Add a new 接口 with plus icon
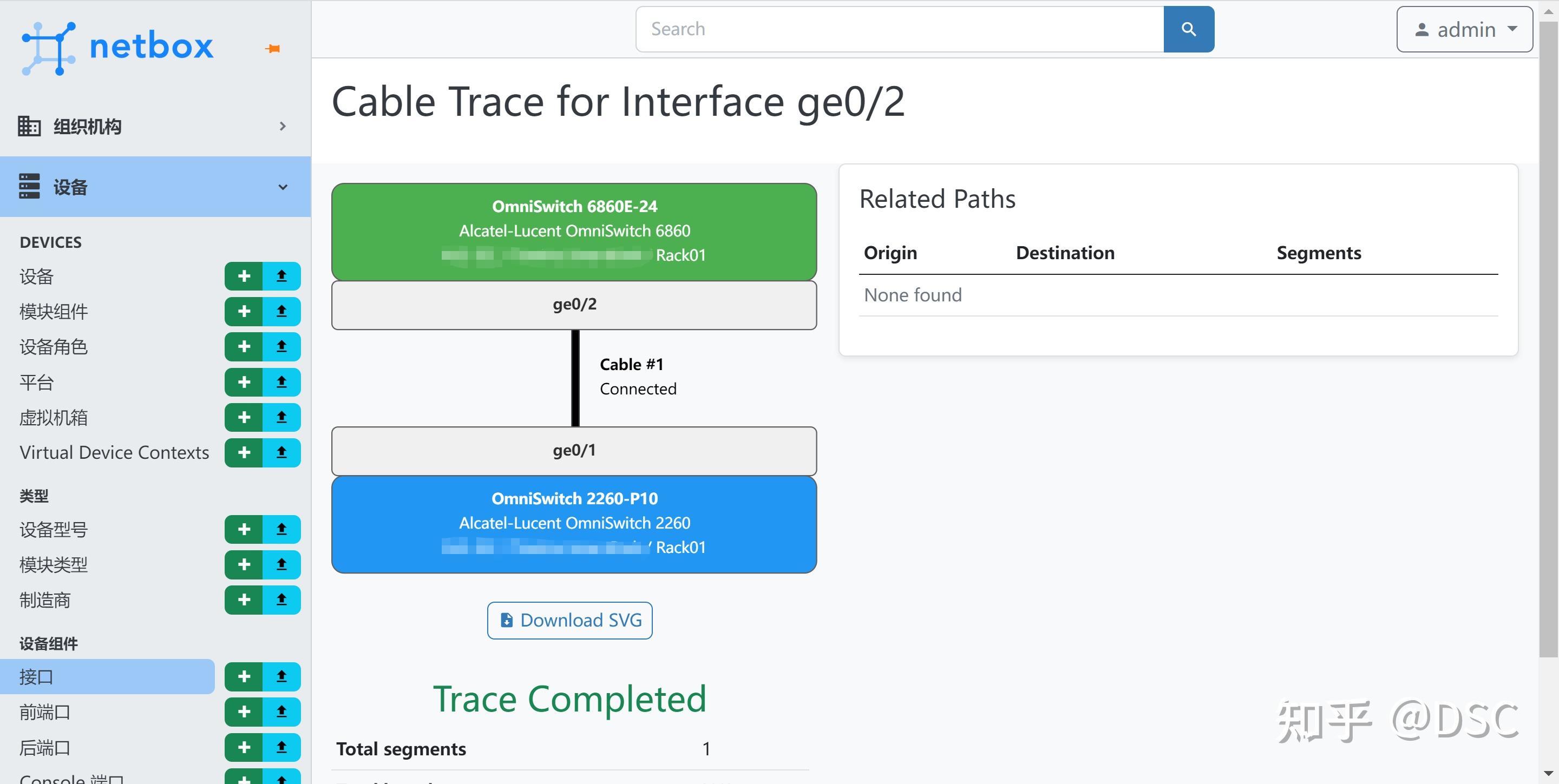Screen dimensions: 1559x784 244,676
